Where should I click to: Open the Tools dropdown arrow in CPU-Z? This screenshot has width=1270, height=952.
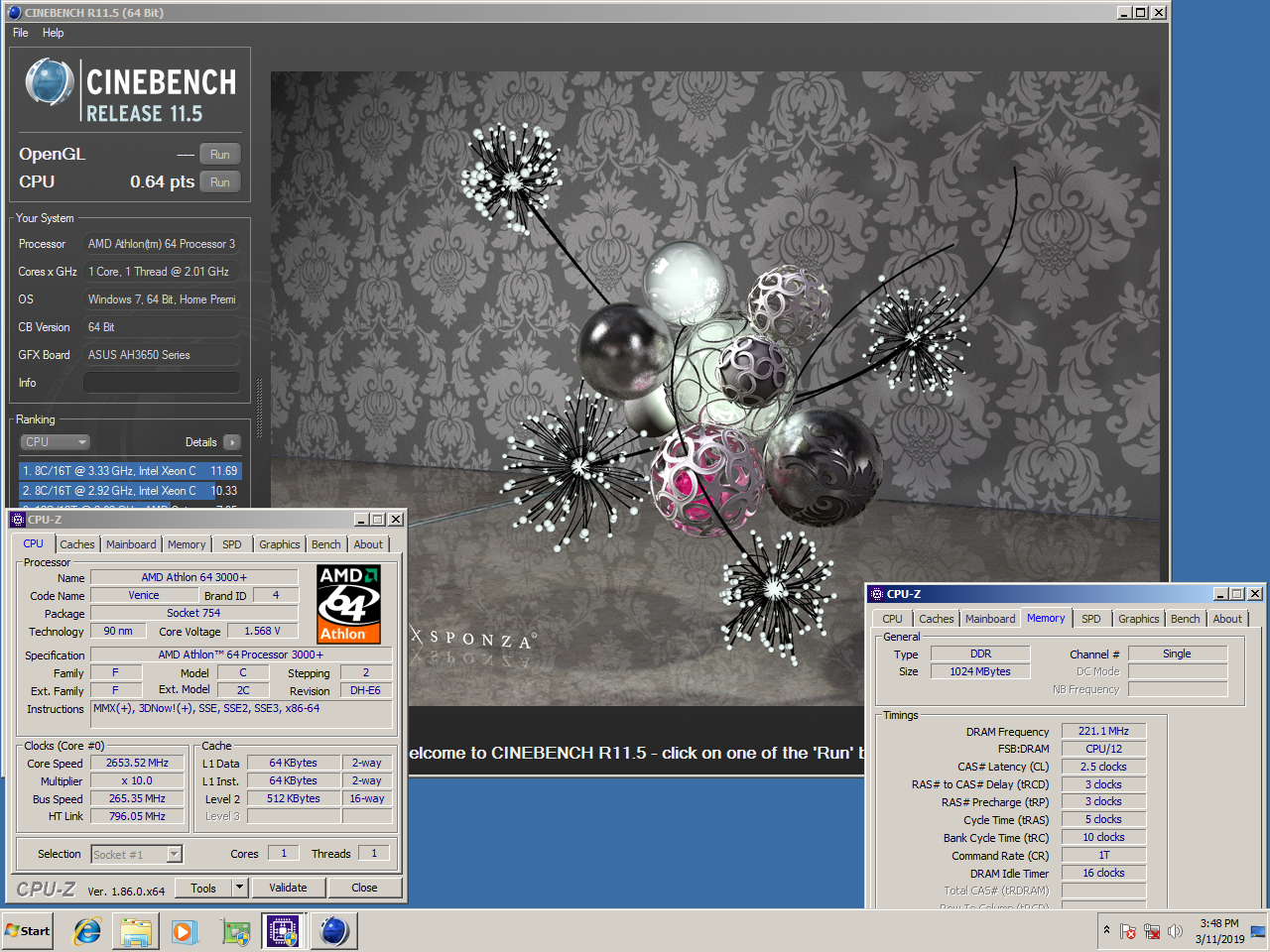click(x=239, y=888)
